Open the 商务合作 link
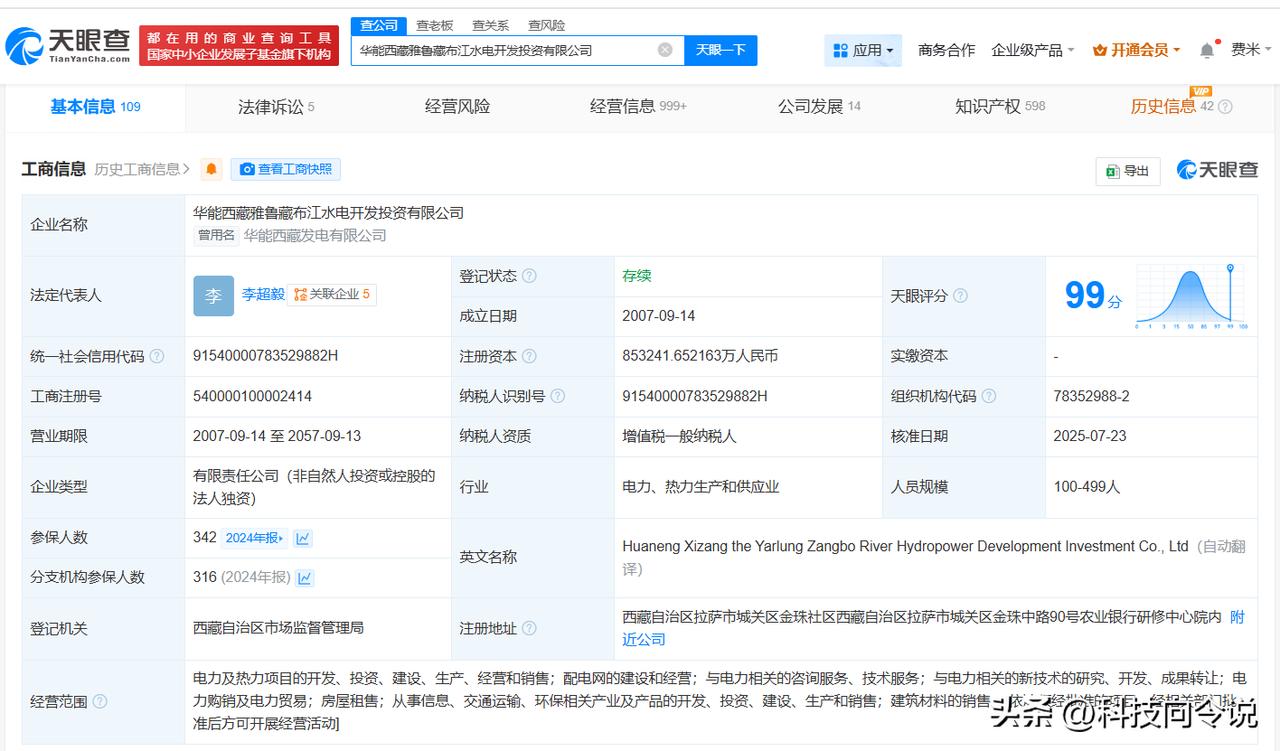 pos(946,50)
